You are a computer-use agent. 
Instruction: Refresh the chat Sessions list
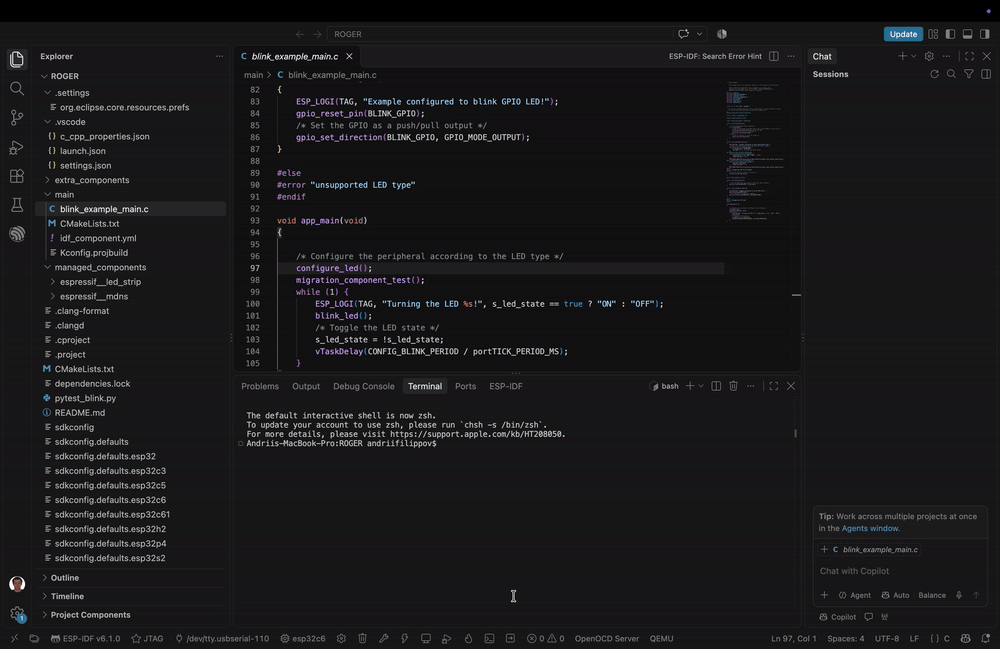(x=934, y=74)
